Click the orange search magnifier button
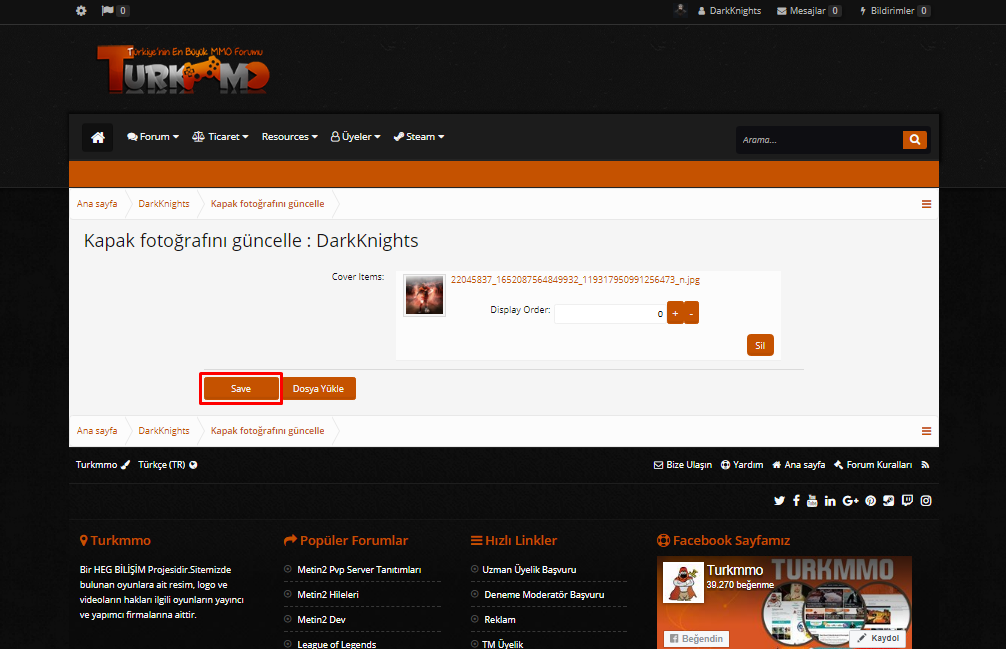 [x=915, y=140]
